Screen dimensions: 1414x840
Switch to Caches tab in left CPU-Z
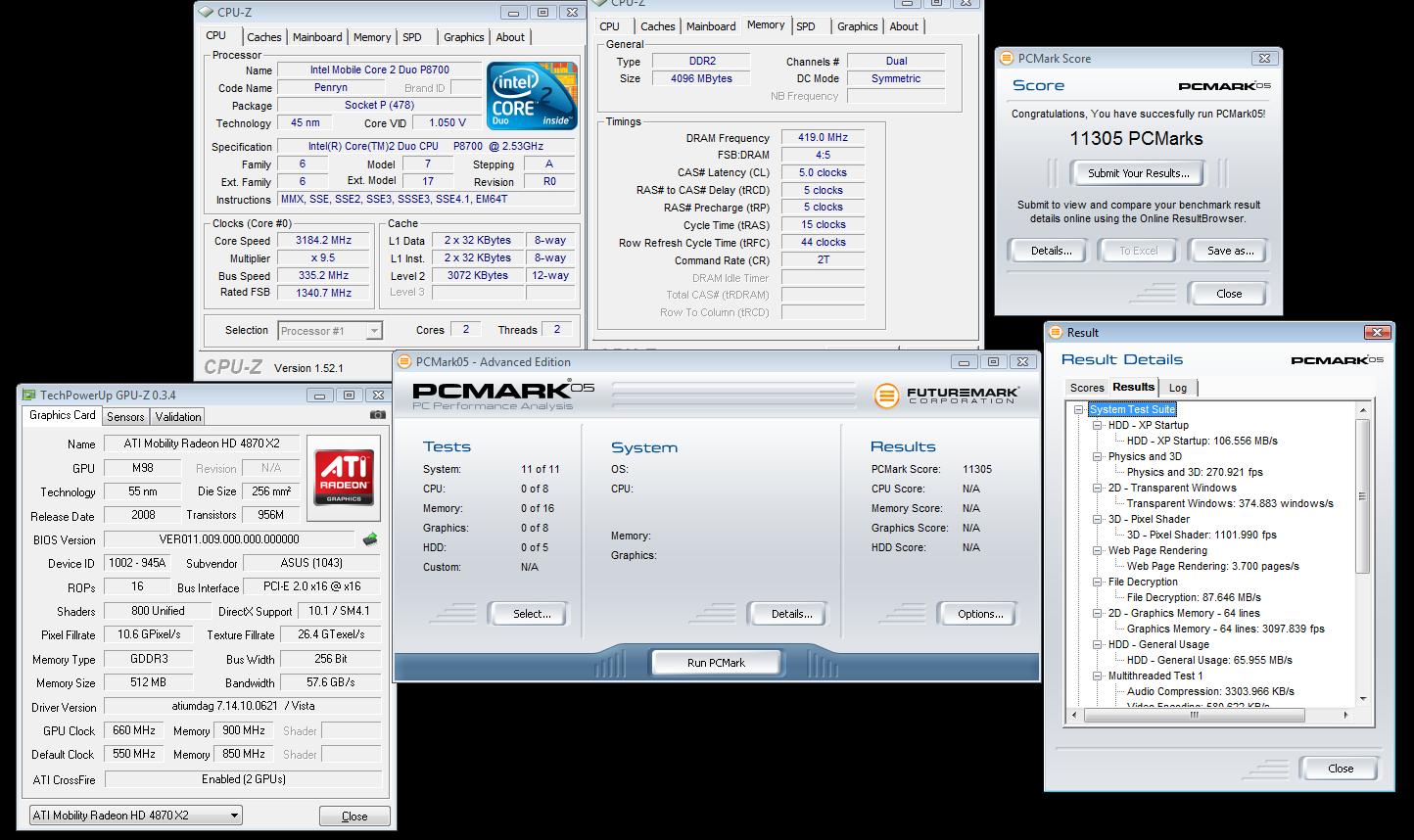263,37
